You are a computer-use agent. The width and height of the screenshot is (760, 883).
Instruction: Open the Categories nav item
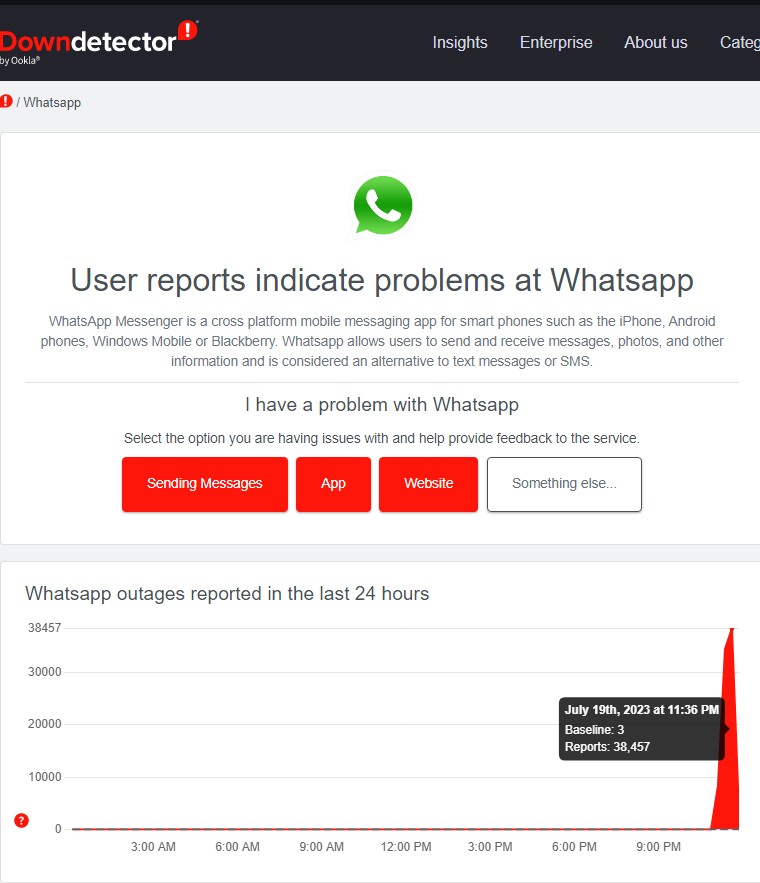[x=740, y=42]
